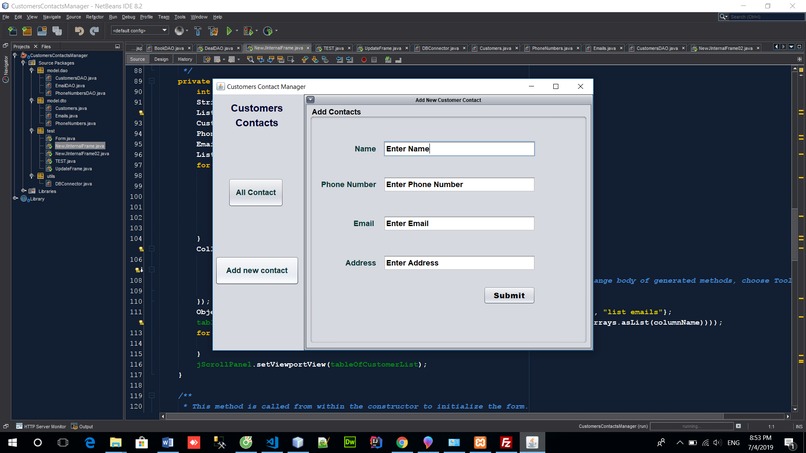
Task: Click the Address input field
Action: click(x=459, y=263)
